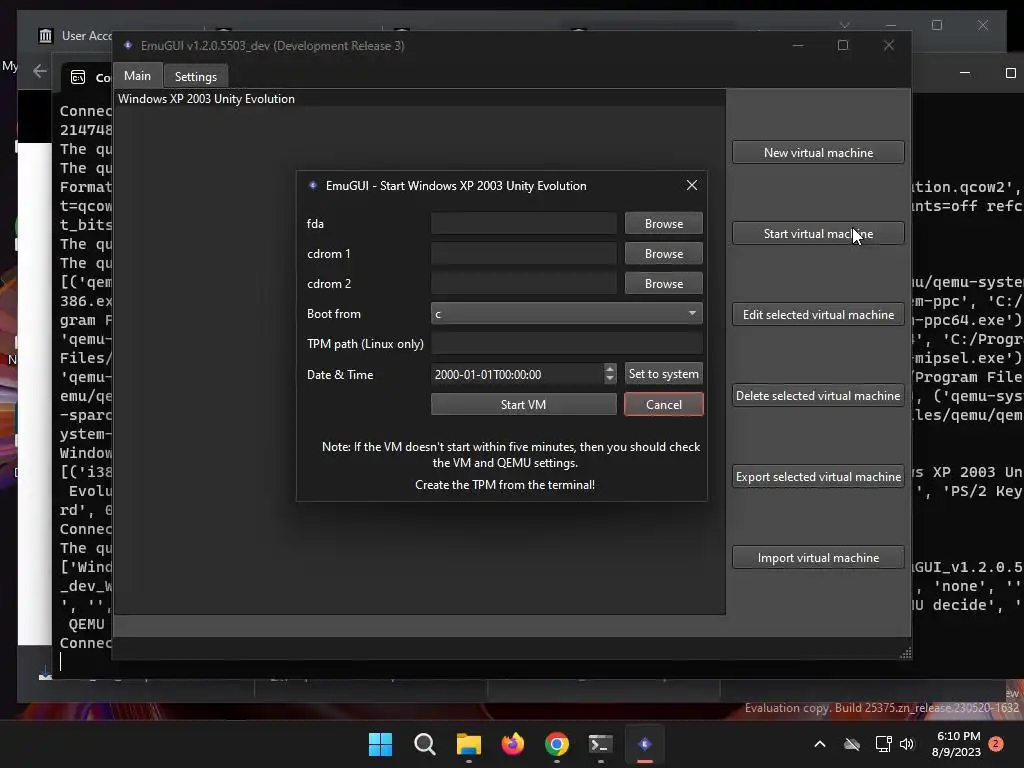Close the EmuGUI main window

coord(888,45)
